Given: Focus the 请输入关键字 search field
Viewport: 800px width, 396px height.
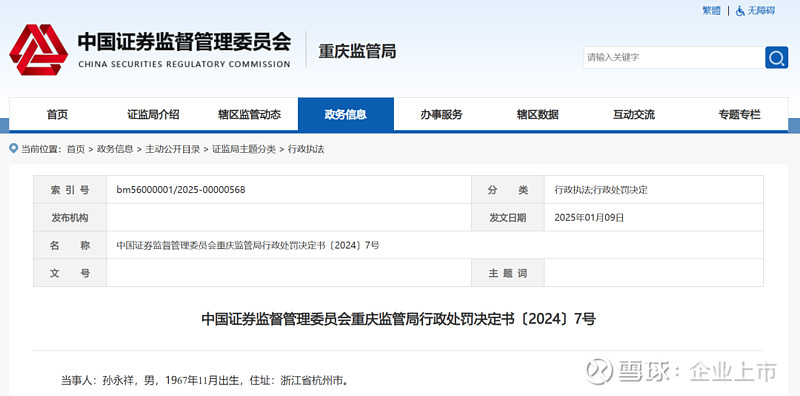Looking at the screenshot, I should pyautogui.click(x=673, y=58).
